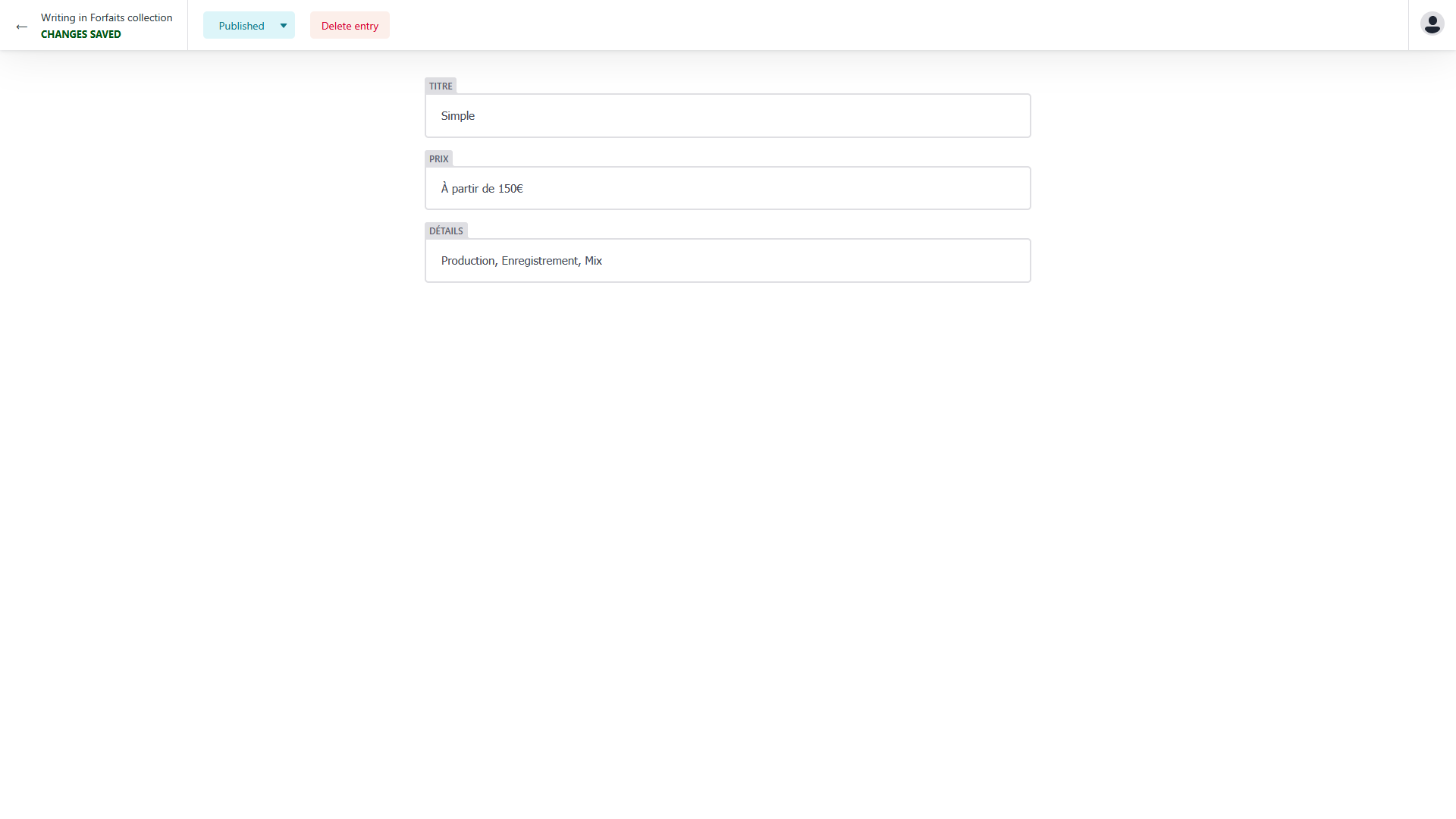
Task: Click the PRIX field label
Action: 438,158
